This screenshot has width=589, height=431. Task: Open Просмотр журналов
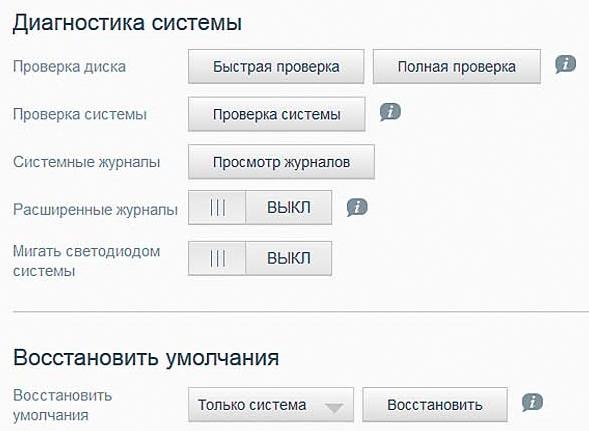click(x=281, y=162)
